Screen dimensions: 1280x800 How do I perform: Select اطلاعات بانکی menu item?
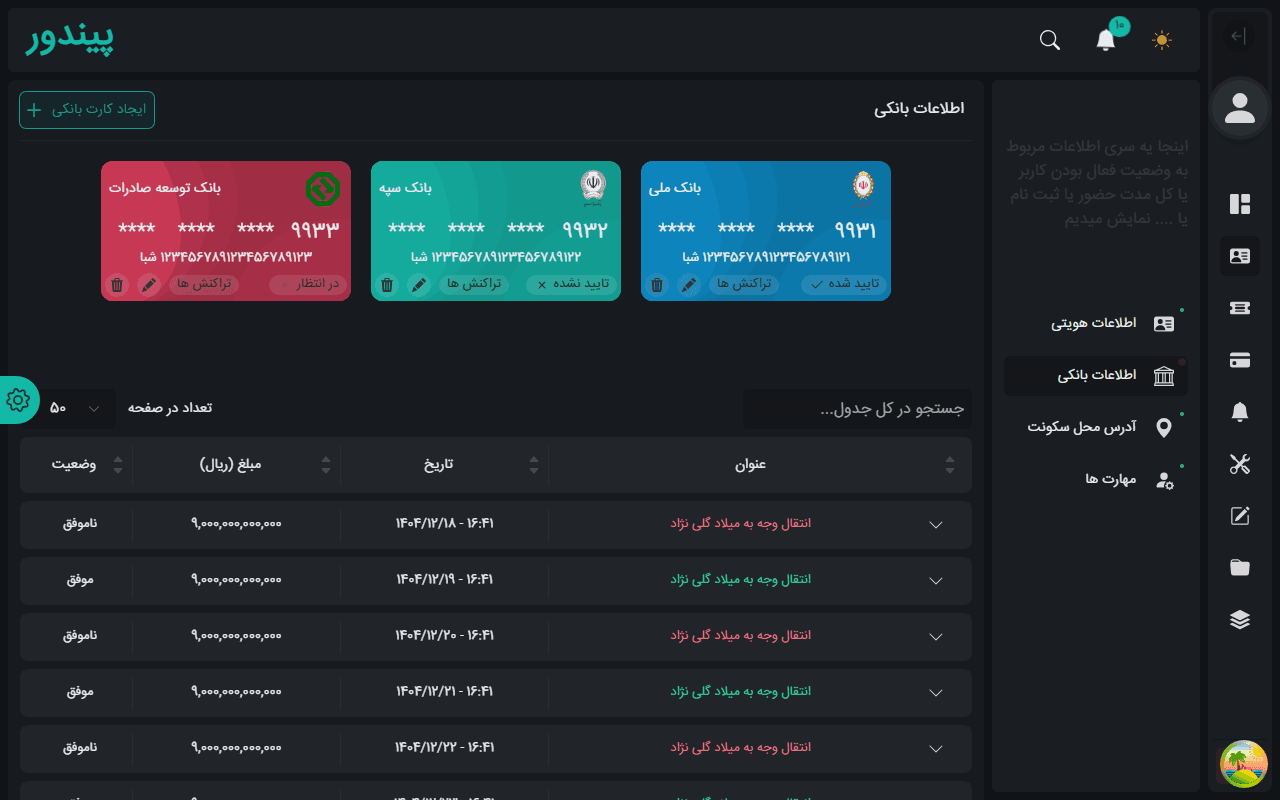(x=1096, y=376)
